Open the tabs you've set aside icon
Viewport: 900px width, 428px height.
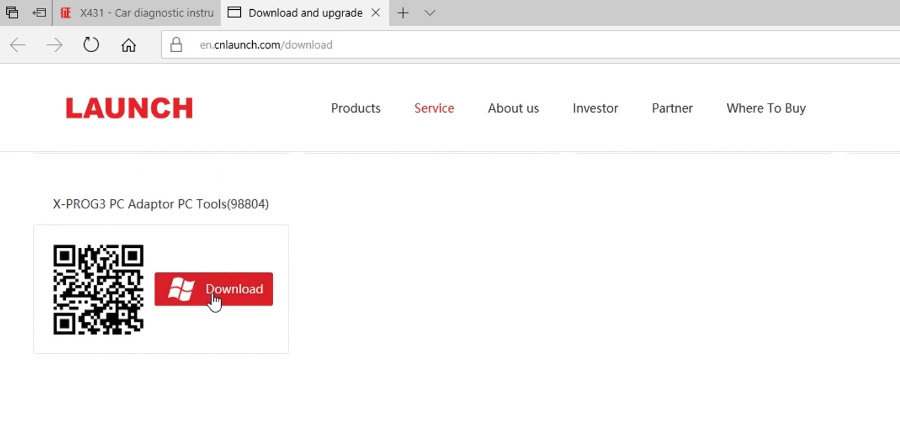point(11,13)
